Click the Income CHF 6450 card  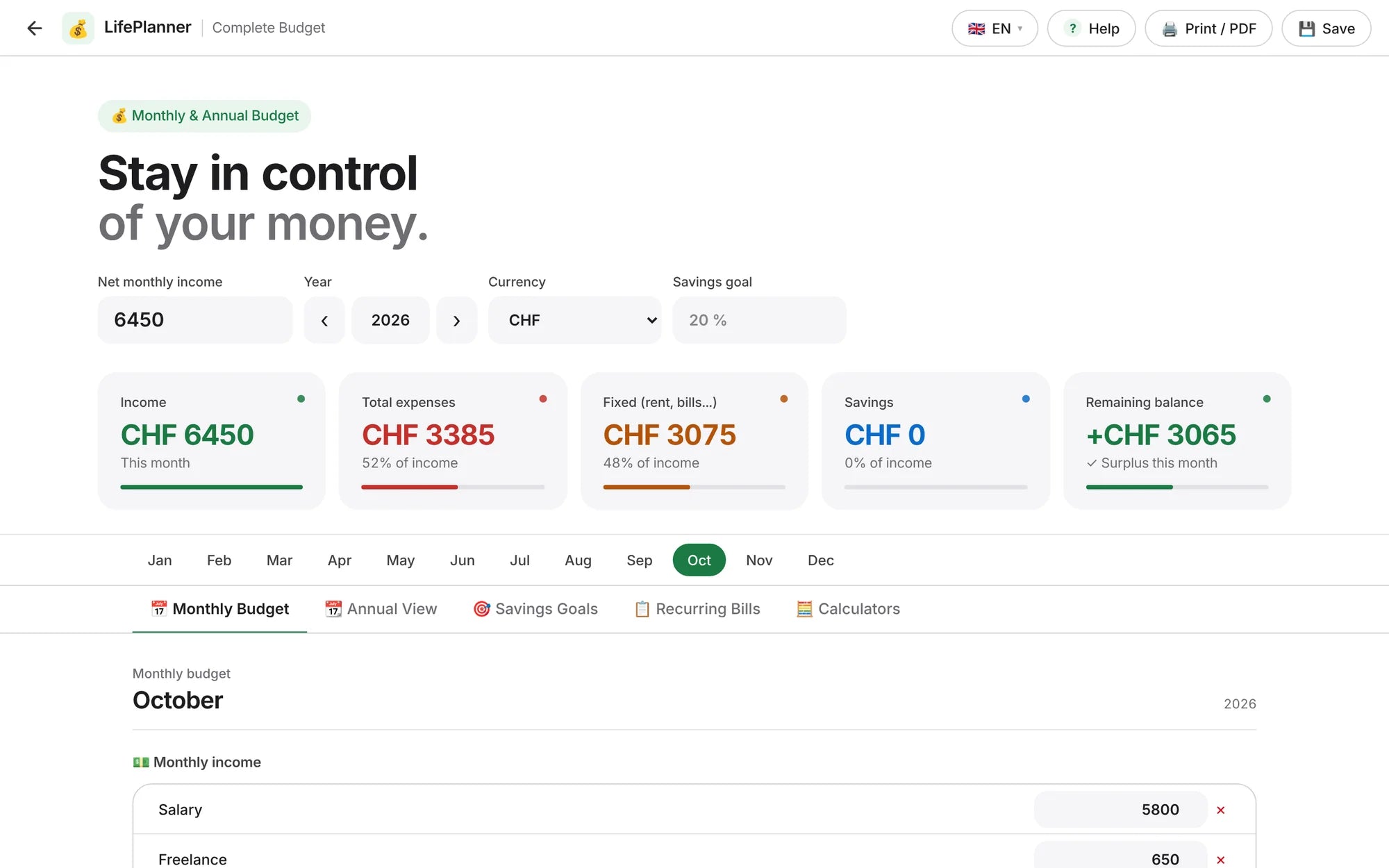point(211,441)
